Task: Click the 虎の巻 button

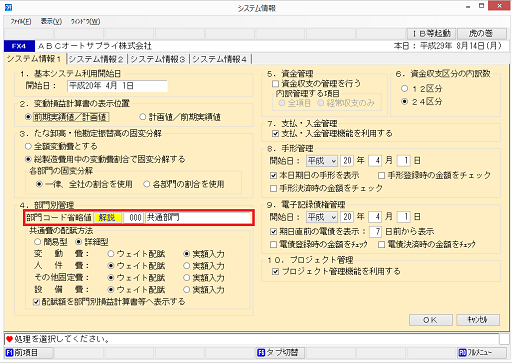Action: (481, 34)
